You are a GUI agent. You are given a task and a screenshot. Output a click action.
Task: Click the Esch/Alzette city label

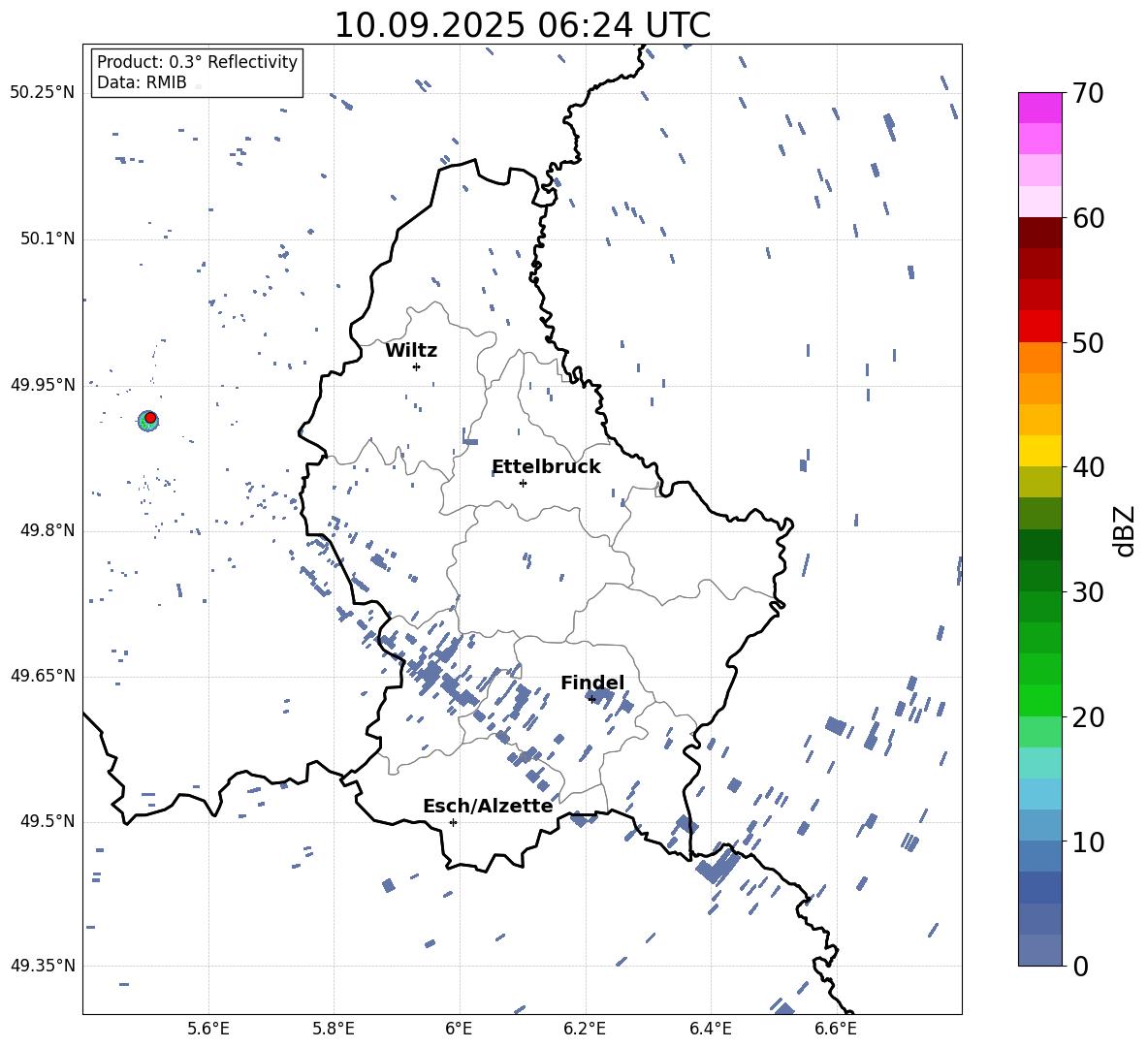pyautogui.click(x=488, y=807)
